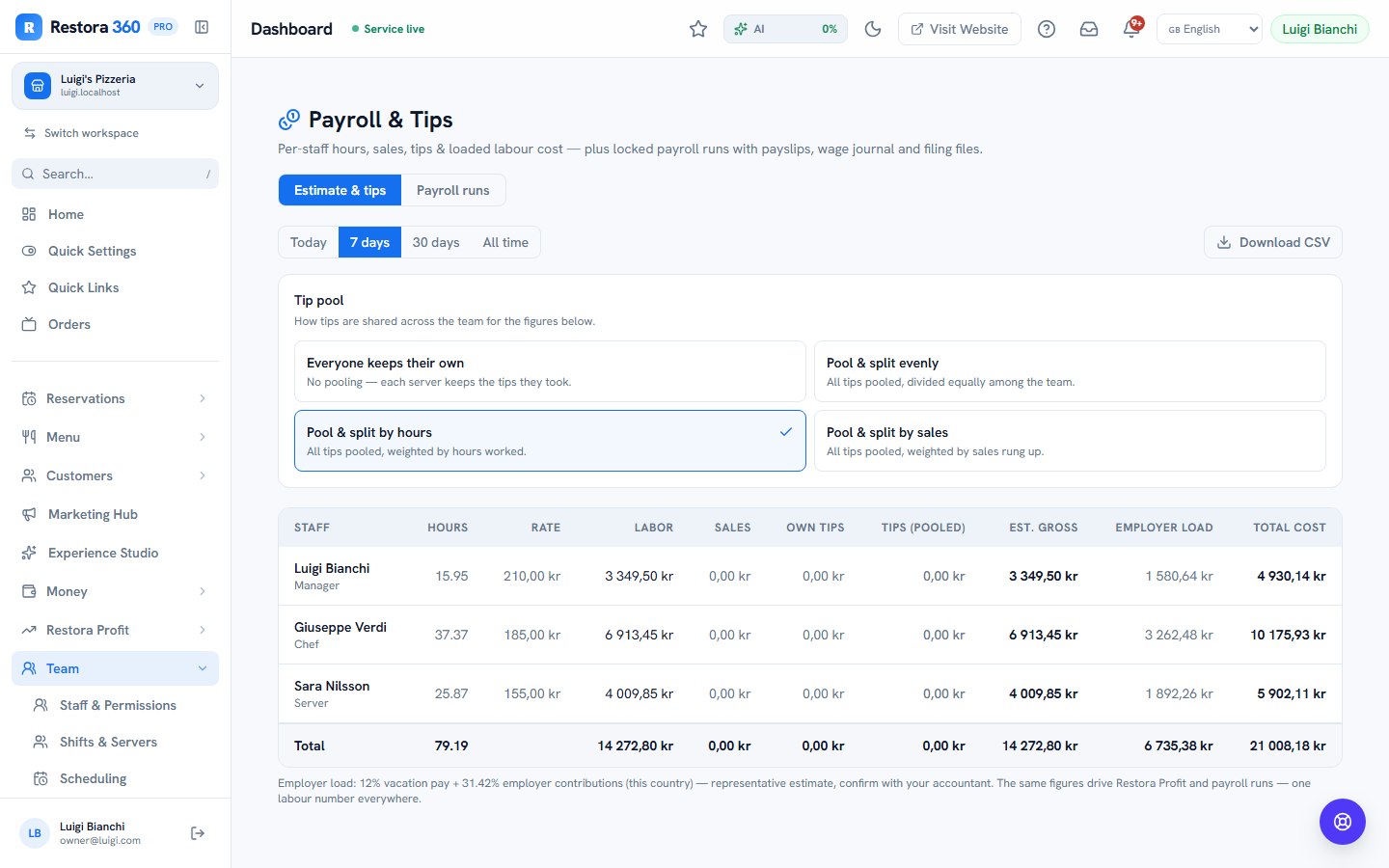1389x868 pixels.
Task: Click the LB avatar at sidebar bottom
Action: click(35, 833)
